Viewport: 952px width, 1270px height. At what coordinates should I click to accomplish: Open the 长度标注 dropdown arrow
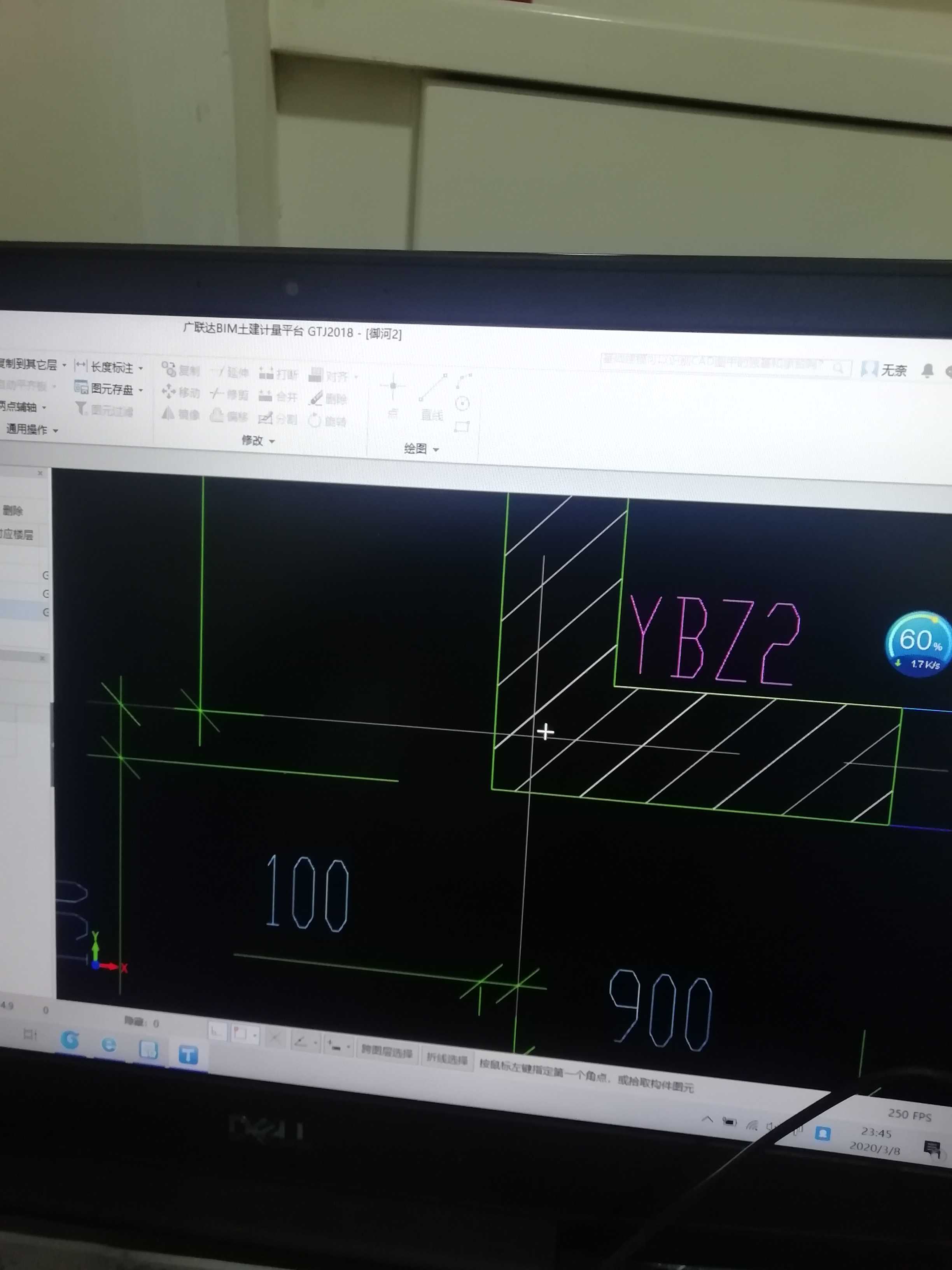click(141, 368)
